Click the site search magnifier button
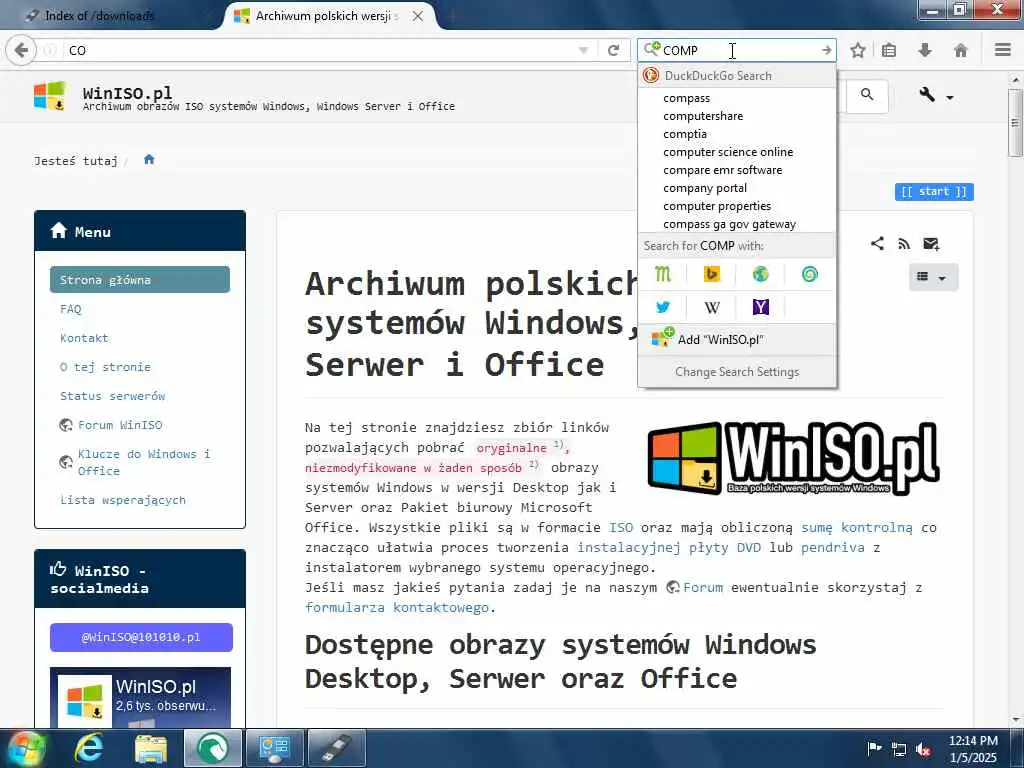 [867, 95]
